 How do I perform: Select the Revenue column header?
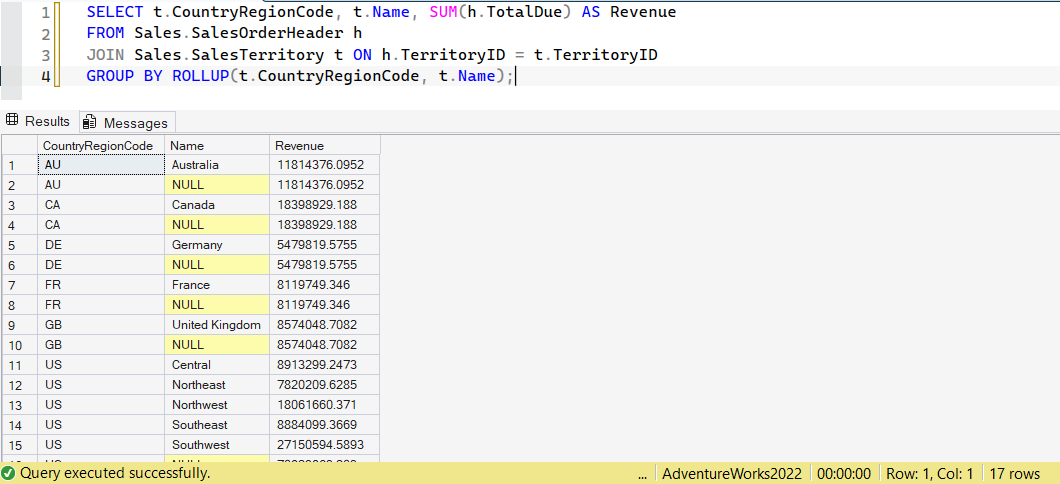click(x=325, y=145)
